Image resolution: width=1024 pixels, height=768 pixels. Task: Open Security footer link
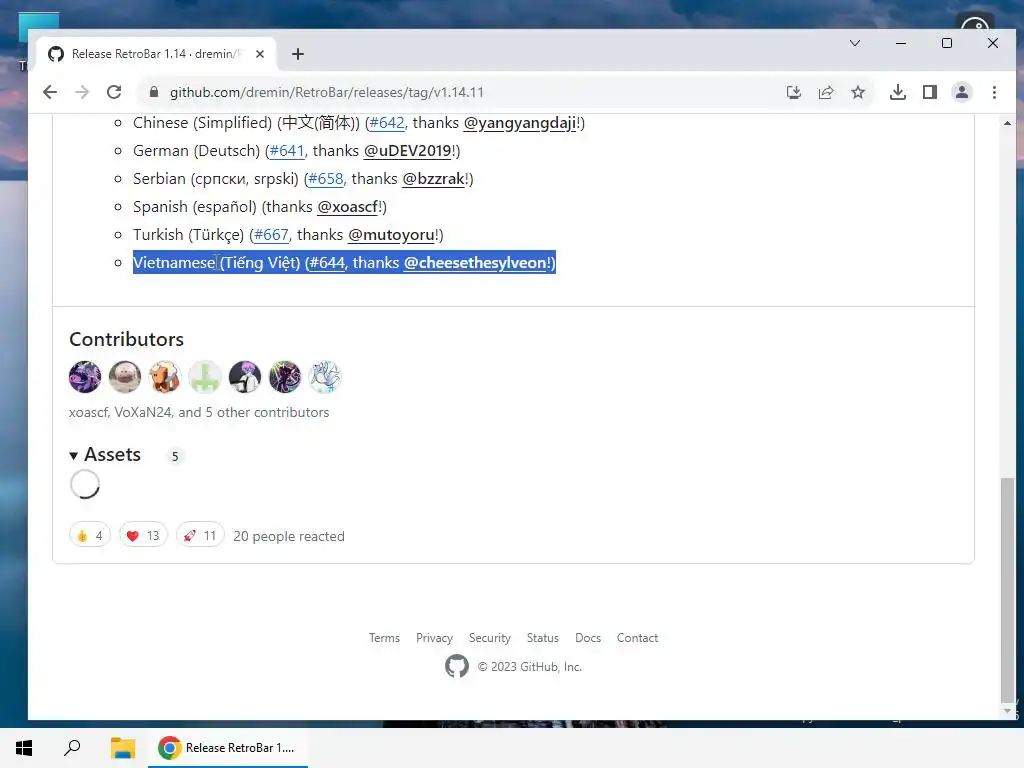tap(490, 638)
